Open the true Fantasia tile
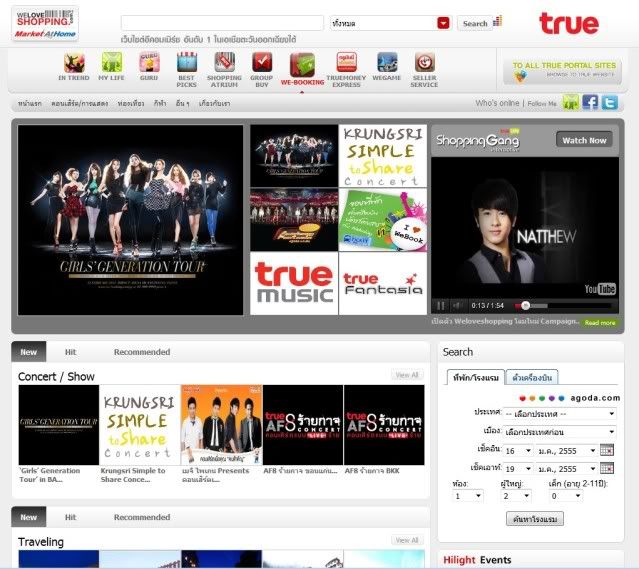Image resolution: width=639 pixels, height=569 pixels. click(383, 283)
